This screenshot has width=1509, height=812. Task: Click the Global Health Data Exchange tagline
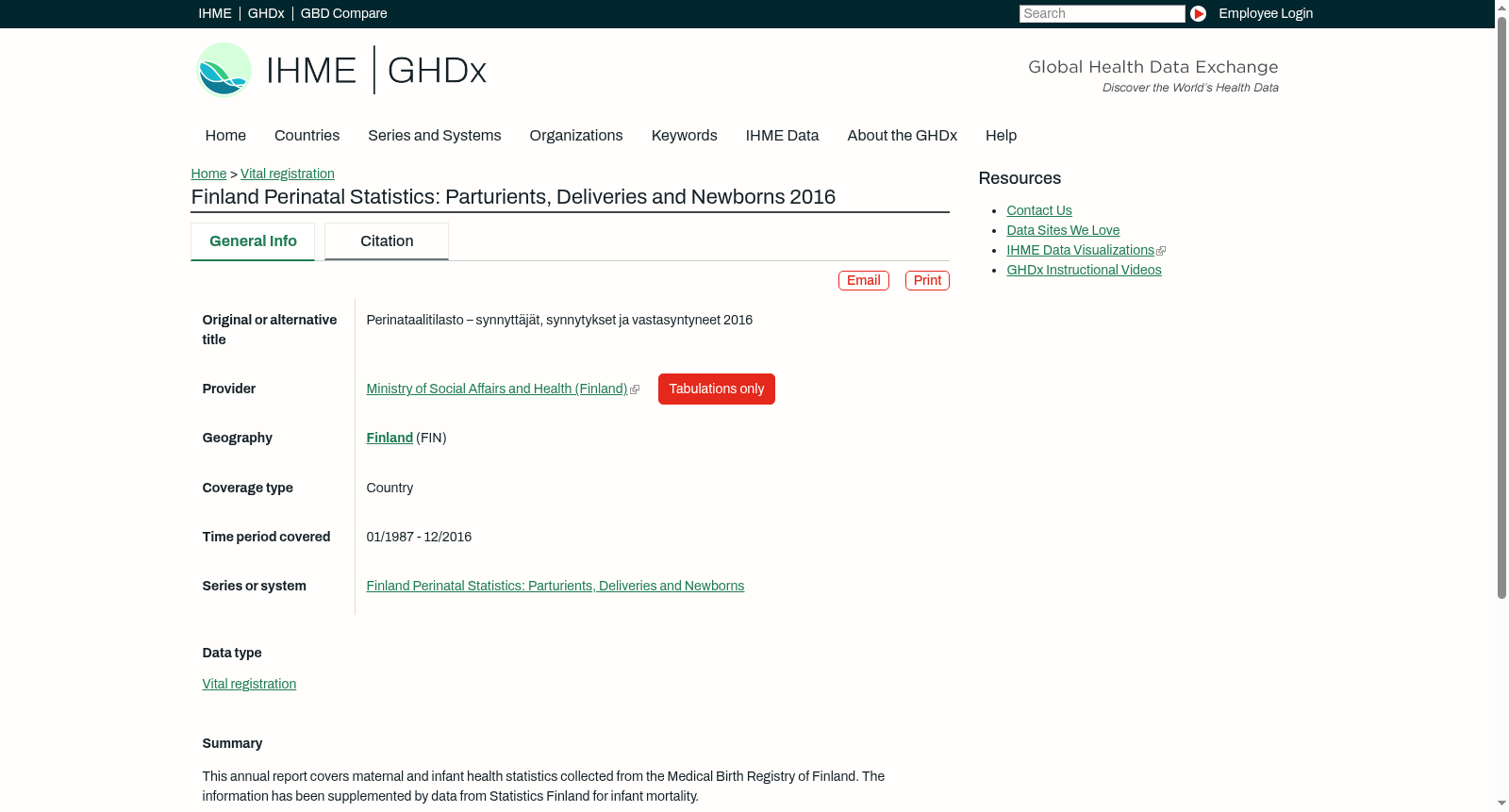pyautogui.click(x=1152, y=67)
